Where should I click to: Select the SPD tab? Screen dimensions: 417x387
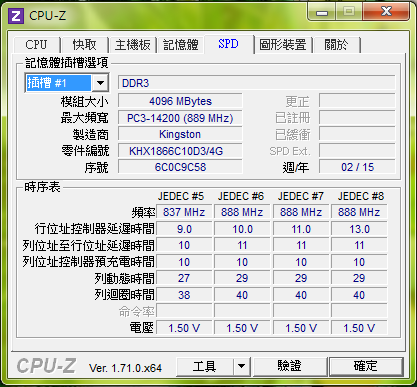coord(229,44)
